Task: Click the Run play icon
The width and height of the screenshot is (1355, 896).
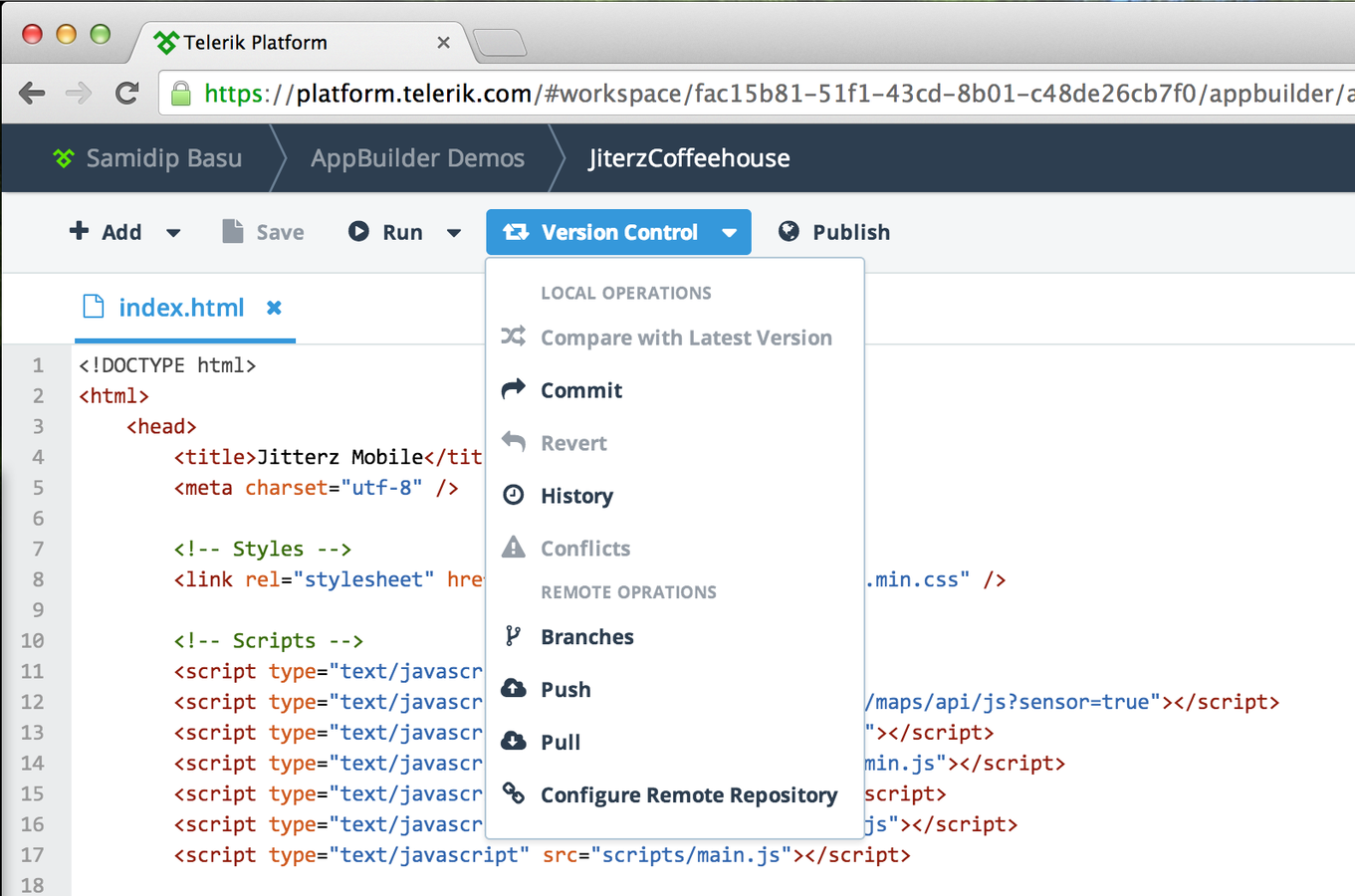Action: click(358, 231)
